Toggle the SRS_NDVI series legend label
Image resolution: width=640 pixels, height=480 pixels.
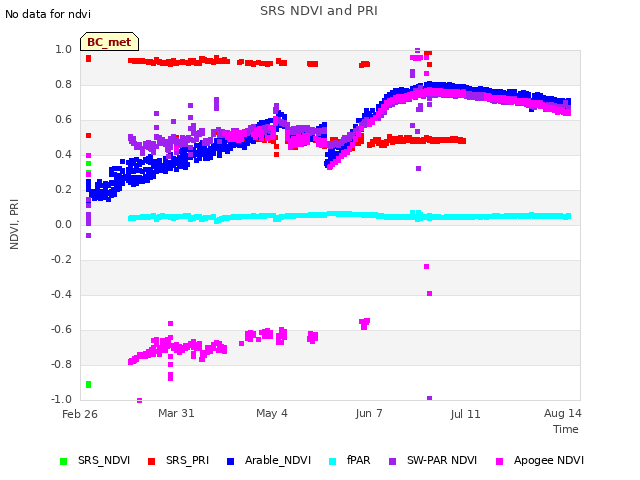tap(104, 460)
